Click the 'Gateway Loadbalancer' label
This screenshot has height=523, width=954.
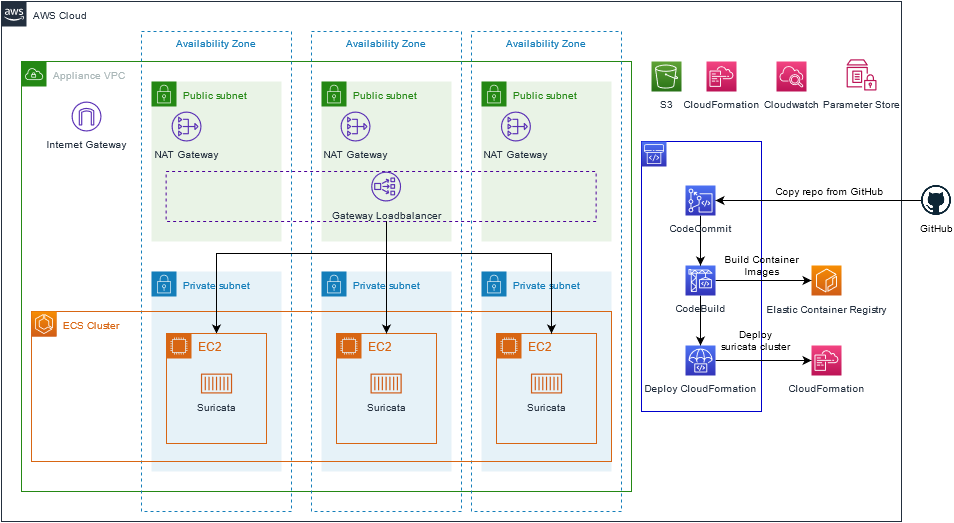pos(387,216)
